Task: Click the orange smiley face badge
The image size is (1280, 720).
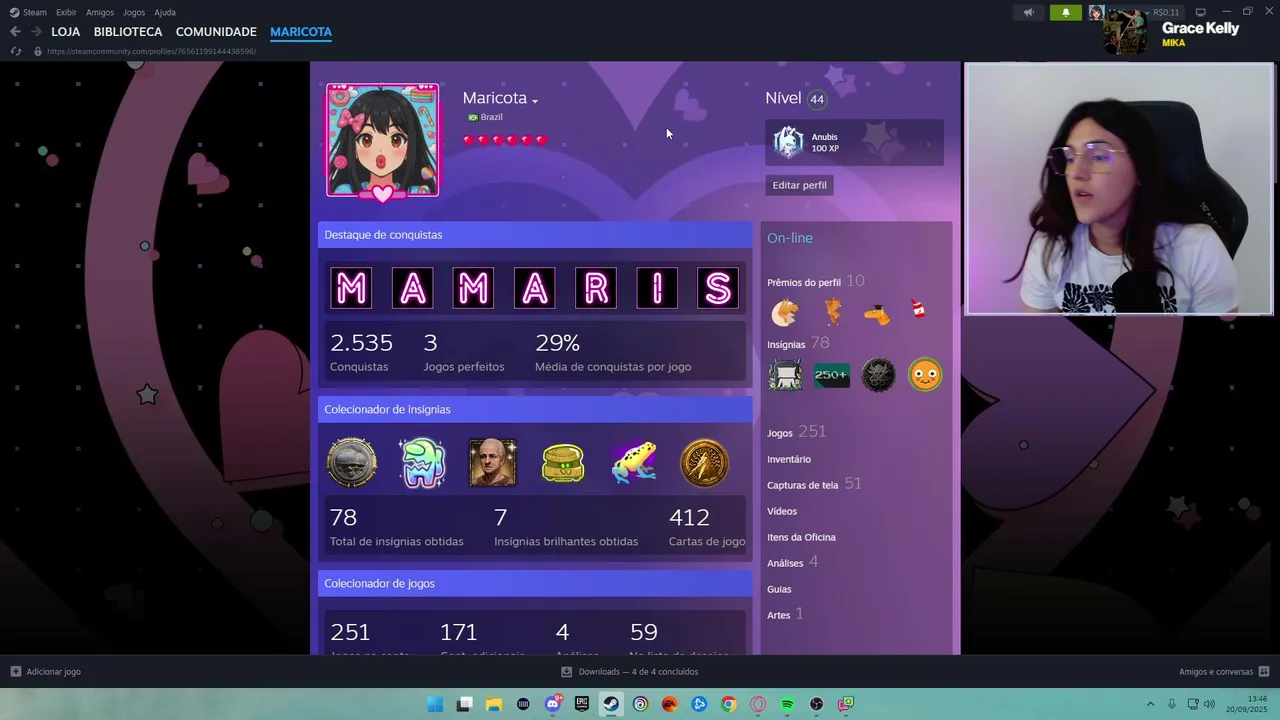Action: [925, 375]
